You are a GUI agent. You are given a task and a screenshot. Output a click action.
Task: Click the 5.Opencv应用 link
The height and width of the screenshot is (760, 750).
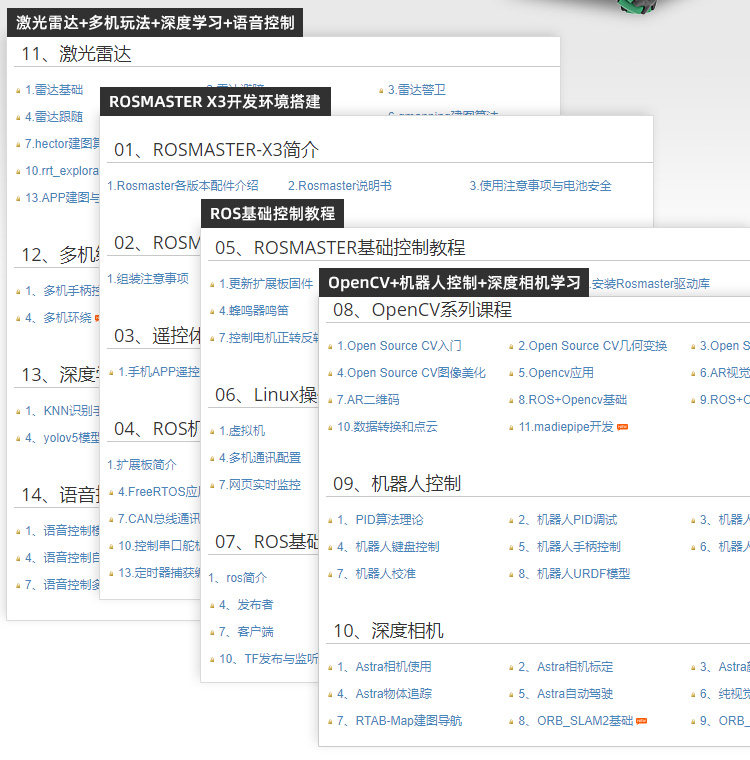tap(556, 373)
